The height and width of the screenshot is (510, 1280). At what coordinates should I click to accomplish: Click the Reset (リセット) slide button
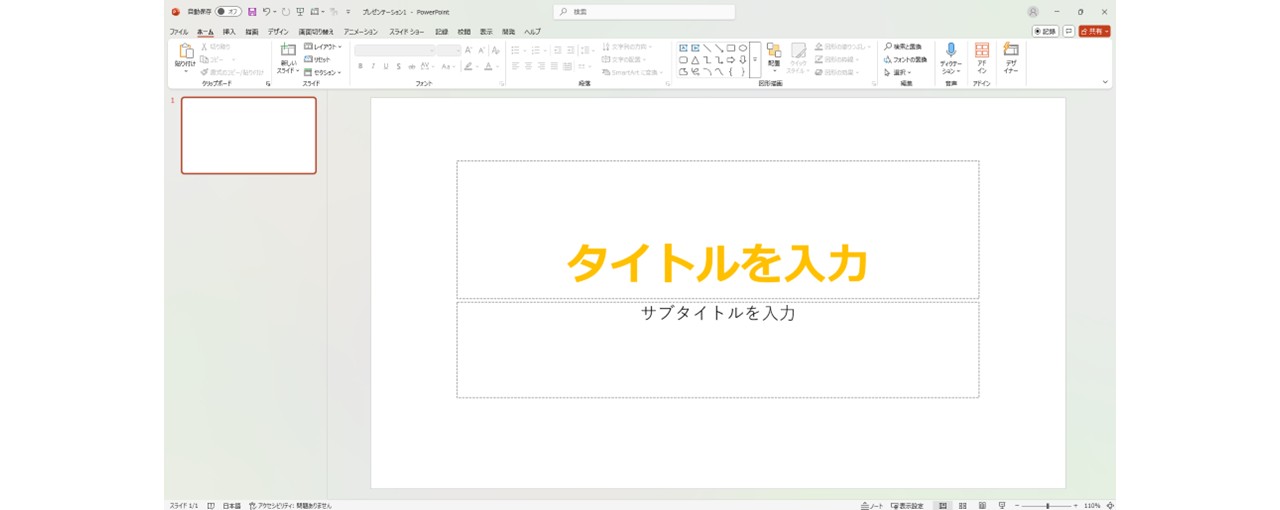(317, 59)
